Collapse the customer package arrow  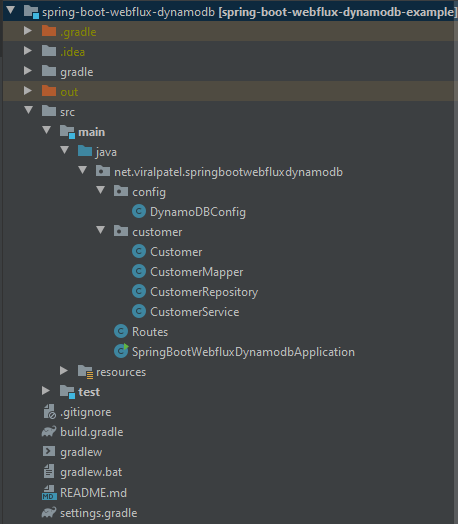(100, 230)
